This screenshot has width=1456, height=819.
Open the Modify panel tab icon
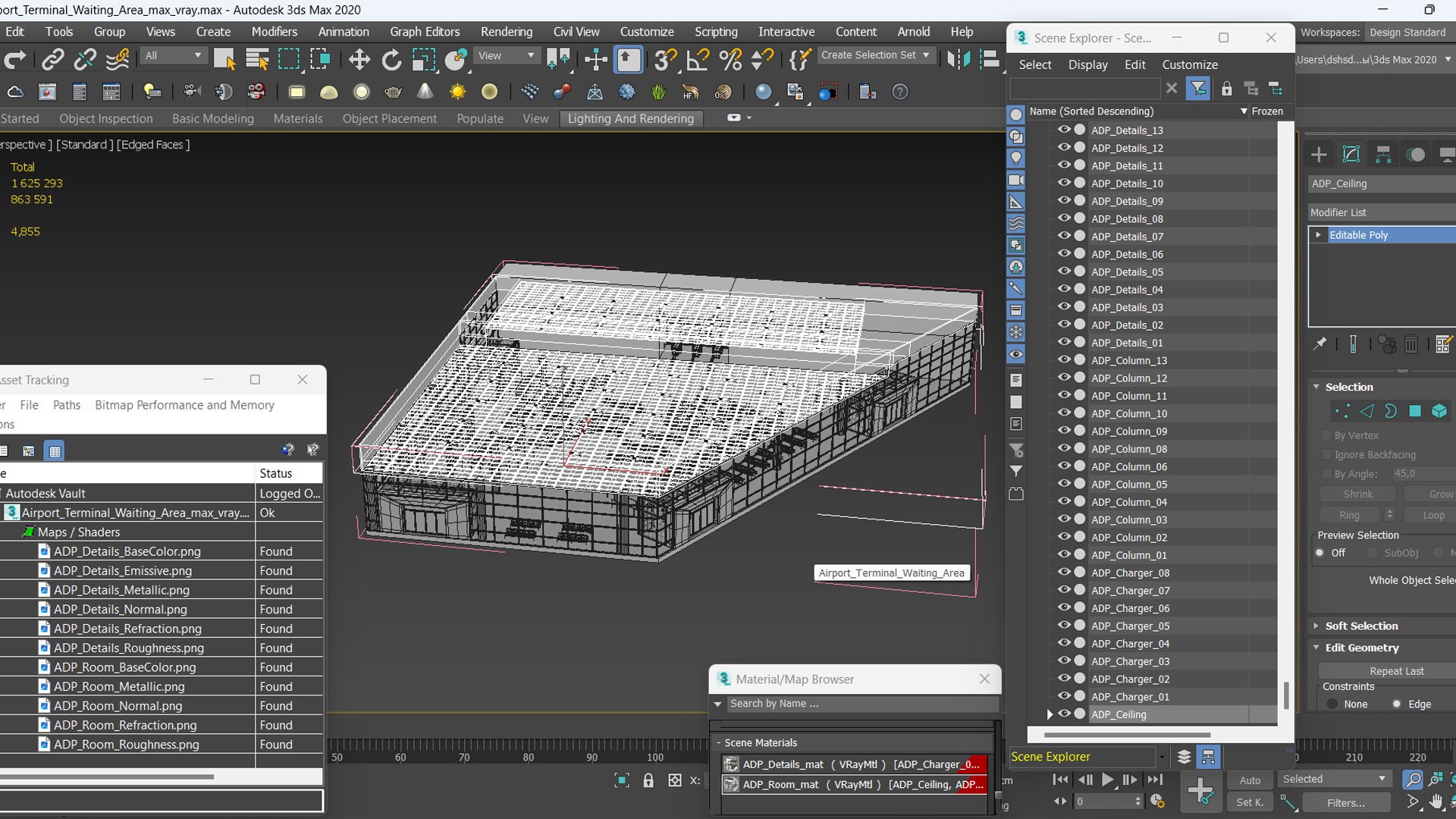tap(1351, 155)
